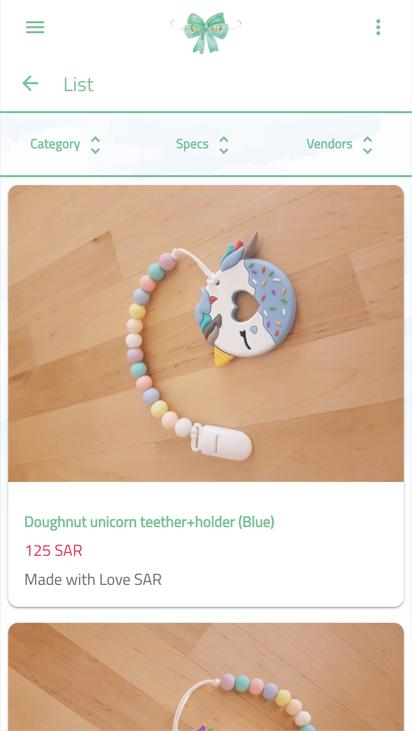Screen dimensions: 412x731
Task: Open the hamburger navigation menu
Action: pyautogui.click(x=35, y=27)
